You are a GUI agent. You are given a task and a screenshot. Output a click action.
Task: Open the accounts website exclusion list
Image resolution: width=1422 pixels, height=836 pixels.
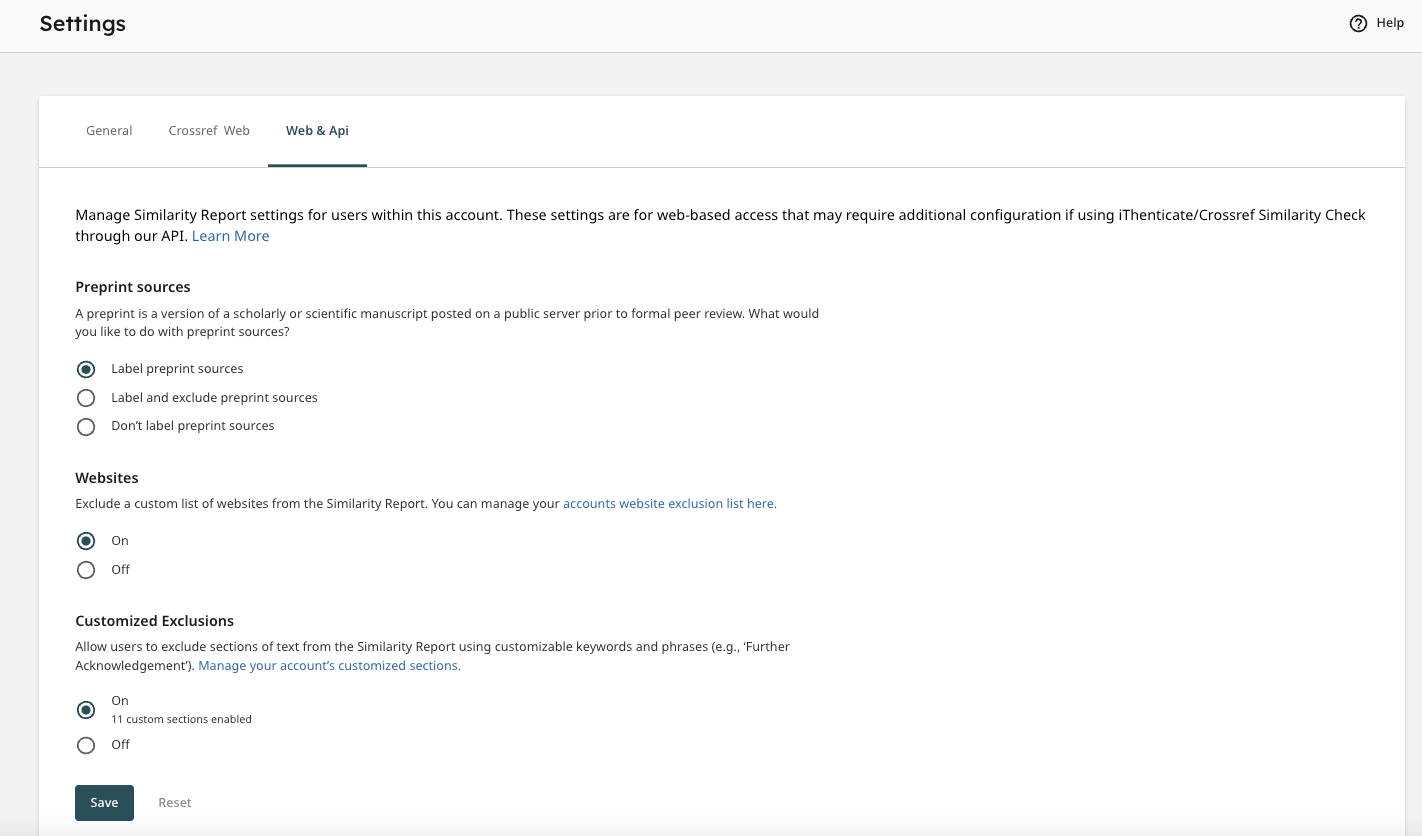pyautogui.click(x=669, y=503)
